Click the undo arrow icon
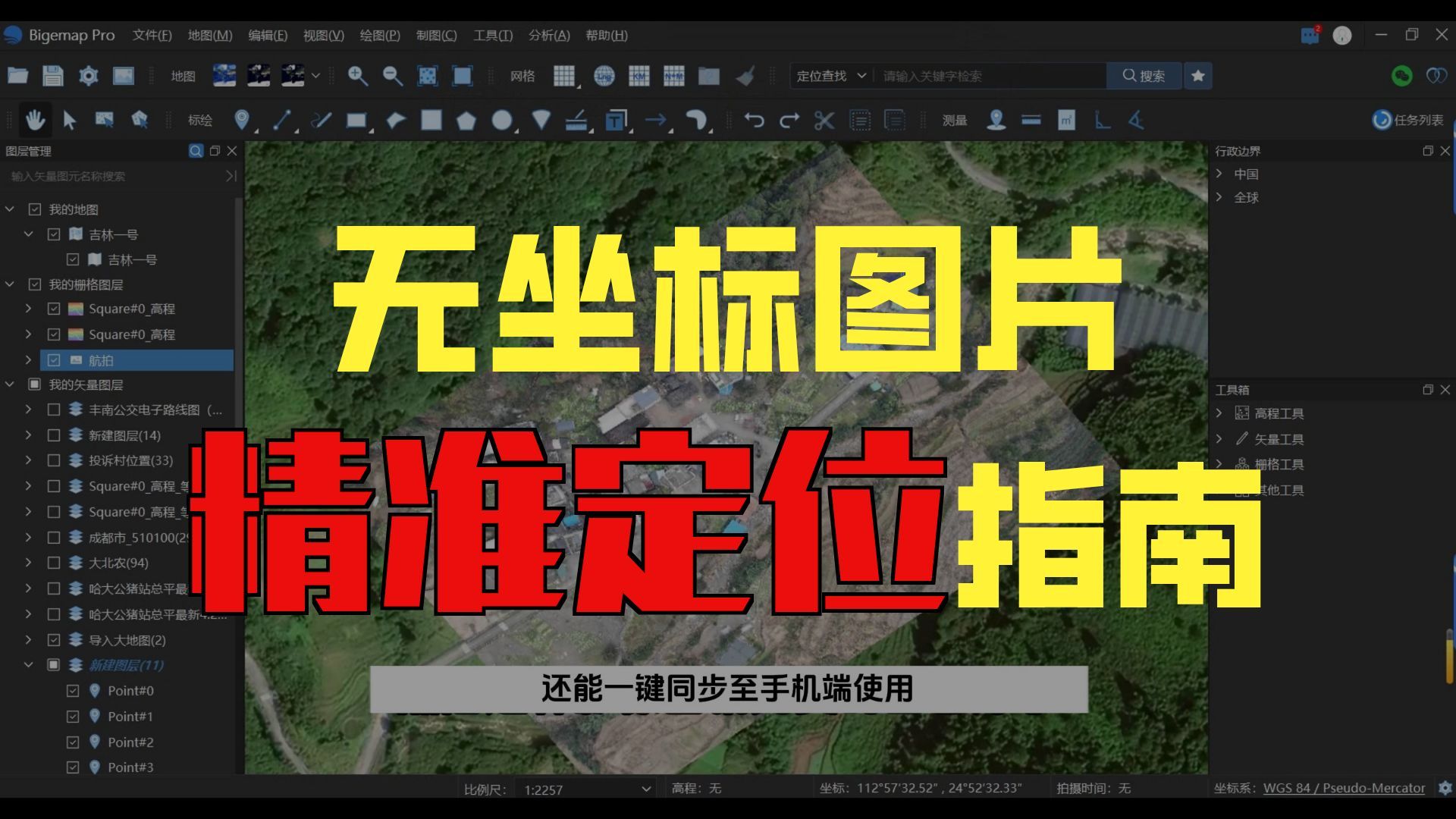 [754, 120]
